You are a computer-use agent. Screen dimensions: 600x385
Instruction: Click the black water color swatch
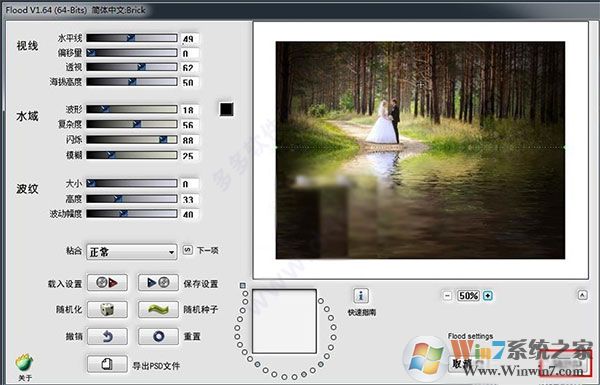pos(227,109)
